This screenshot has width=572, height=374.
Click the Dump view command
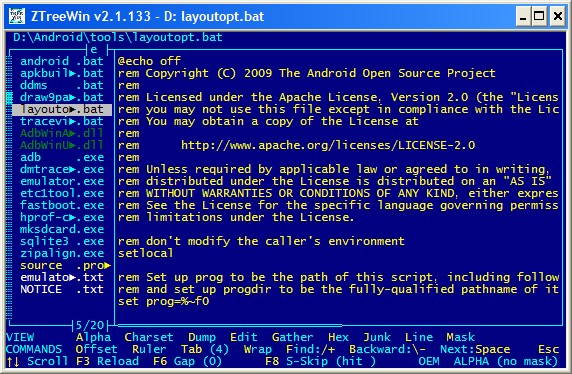[x=202, y=337]
